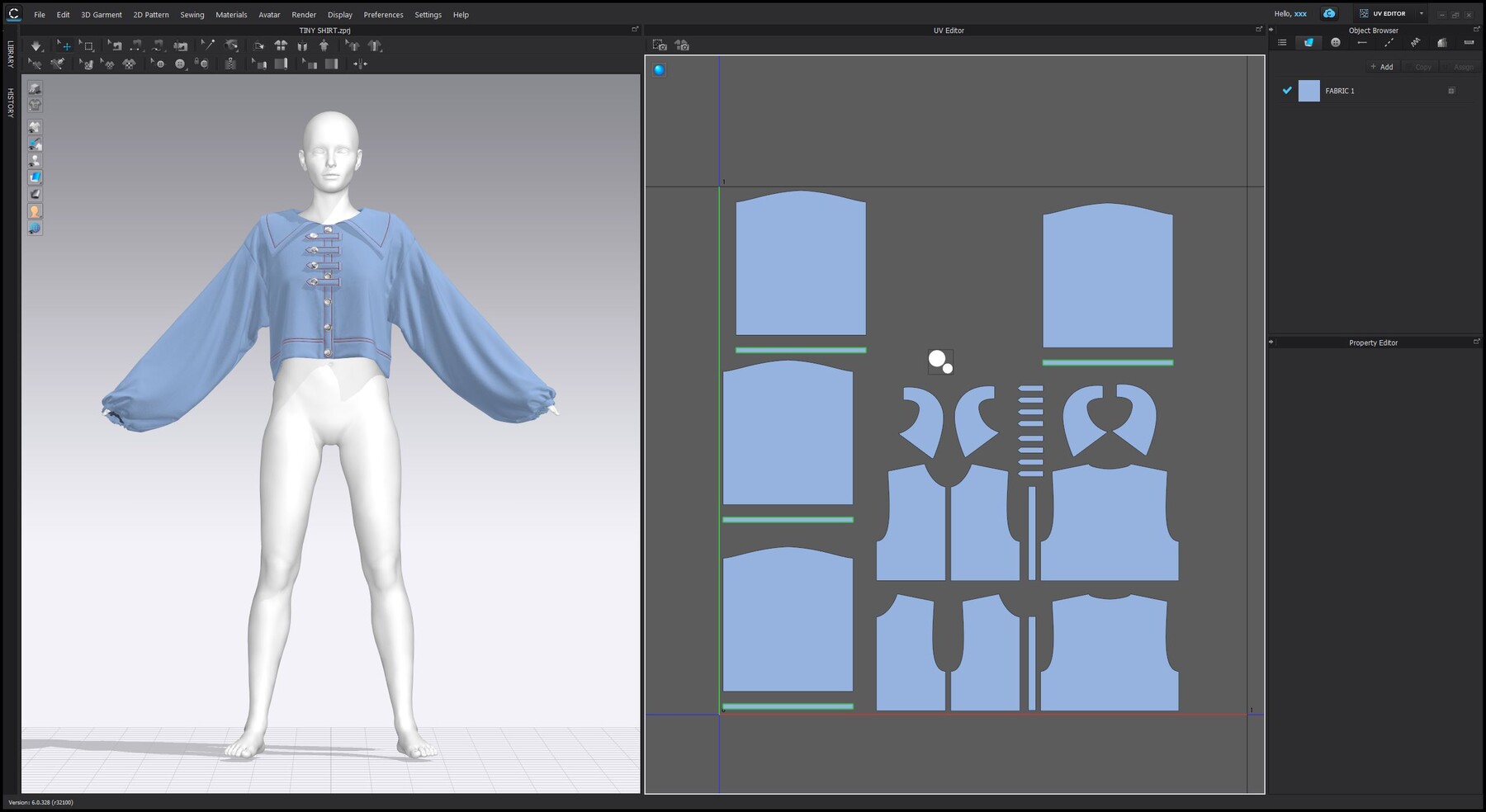
Task: Open the Topstitch zigzag section in Object Browser
Action: tap(1415, 41)
